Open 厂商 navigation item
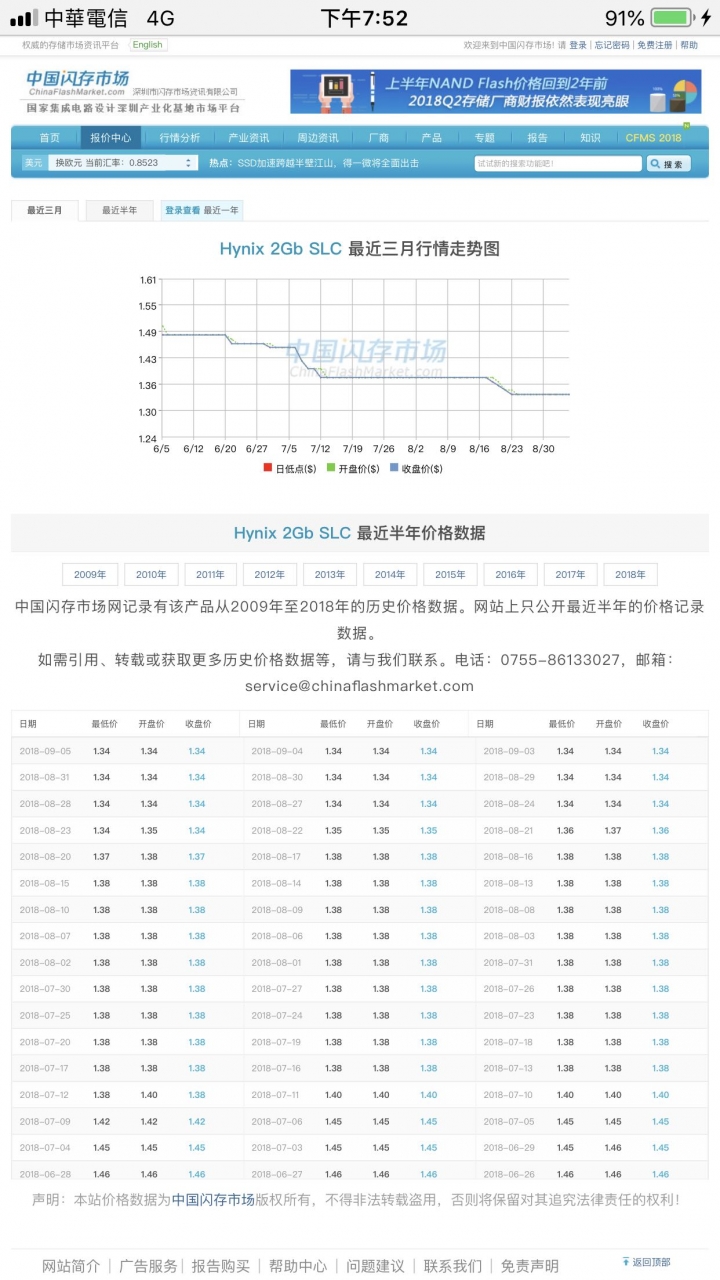This screenshot has width=720, height=1280. 379,138
